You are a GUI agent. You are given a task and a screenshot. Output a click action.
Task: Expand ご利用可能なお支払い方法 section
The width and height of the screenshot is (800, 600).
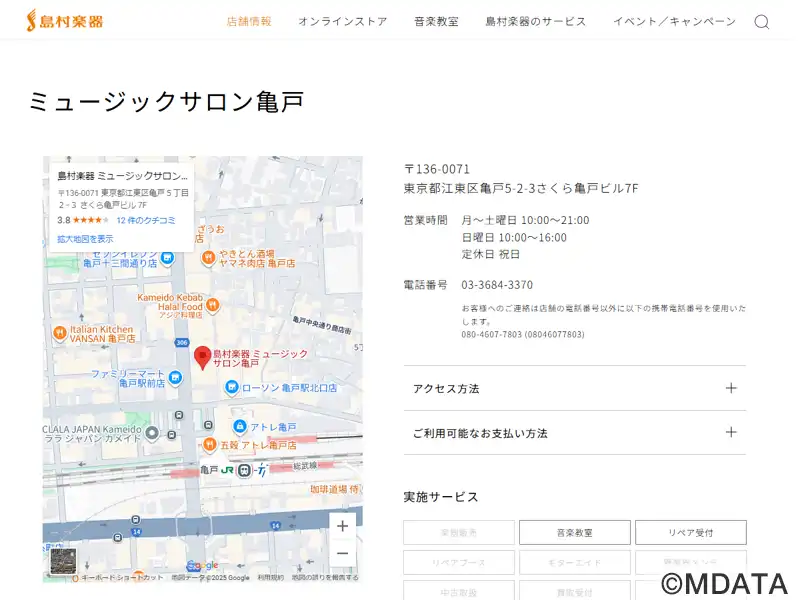tap(574, 433)
